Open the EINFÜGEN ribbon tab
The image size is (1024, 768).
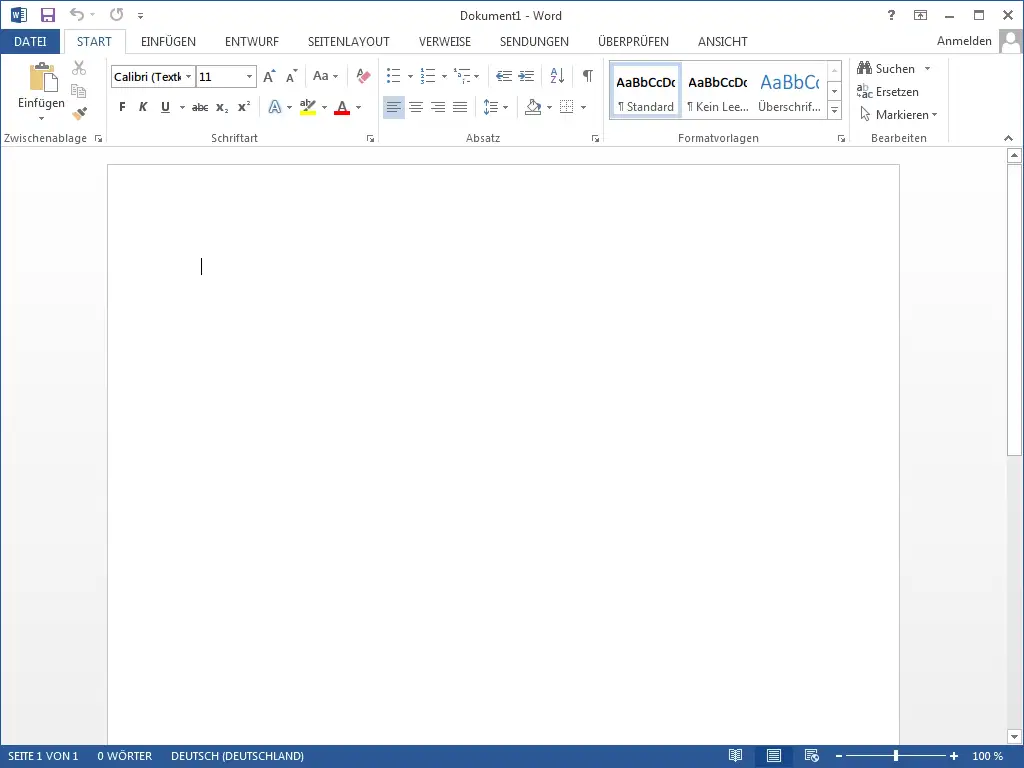(168, 42)
